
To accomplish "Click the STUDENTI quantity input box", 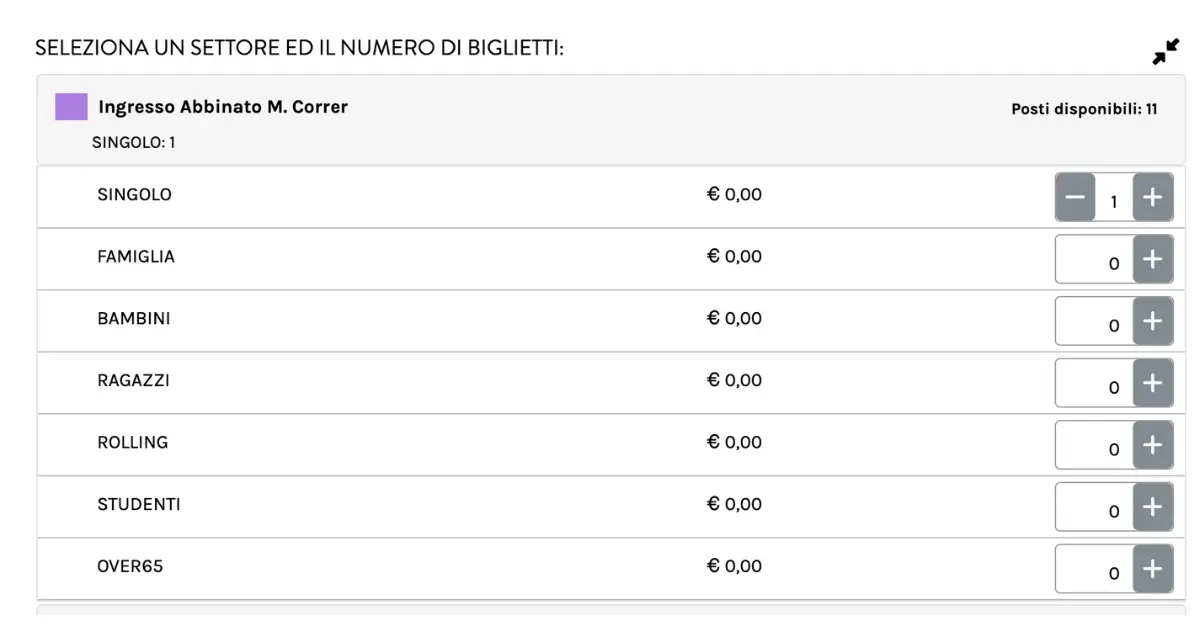I will click(x=1094, y=507).
